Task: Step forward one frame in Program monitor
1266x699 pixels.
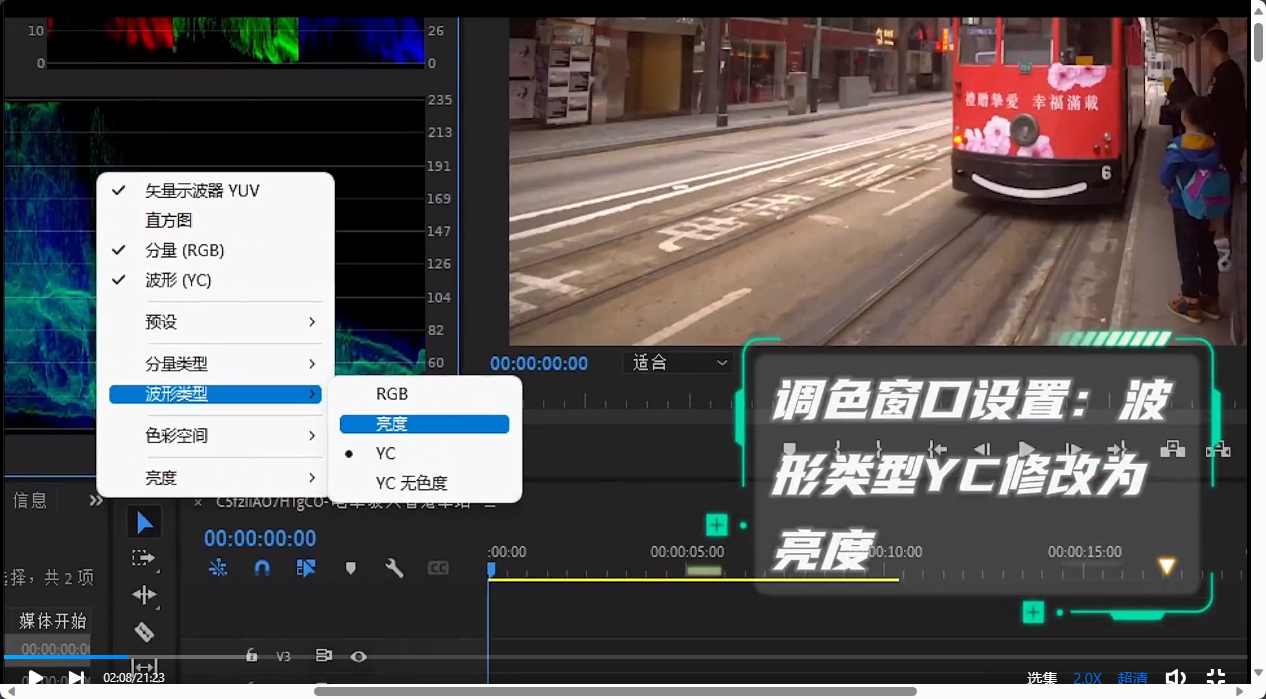Action: tap(1072, 449)
